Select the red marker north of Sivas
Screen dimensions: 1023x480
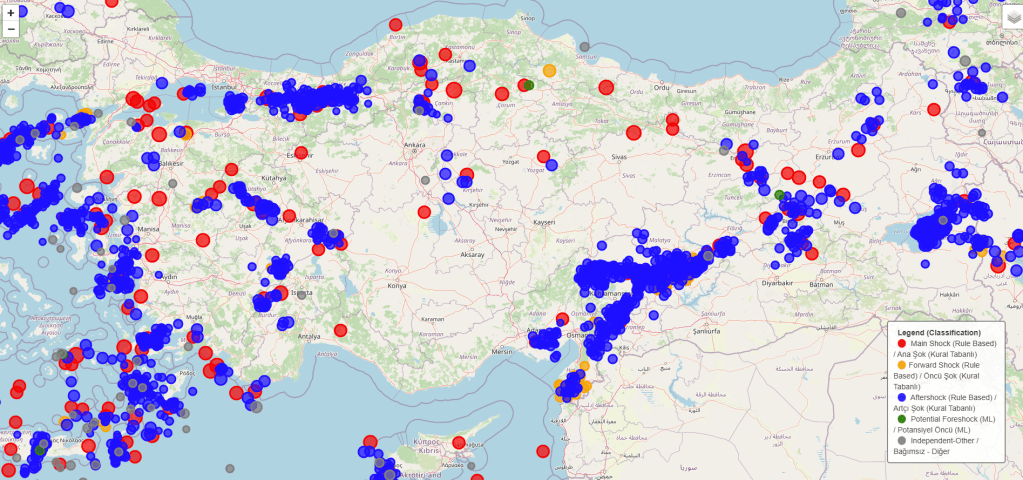[x=633, y=132]
